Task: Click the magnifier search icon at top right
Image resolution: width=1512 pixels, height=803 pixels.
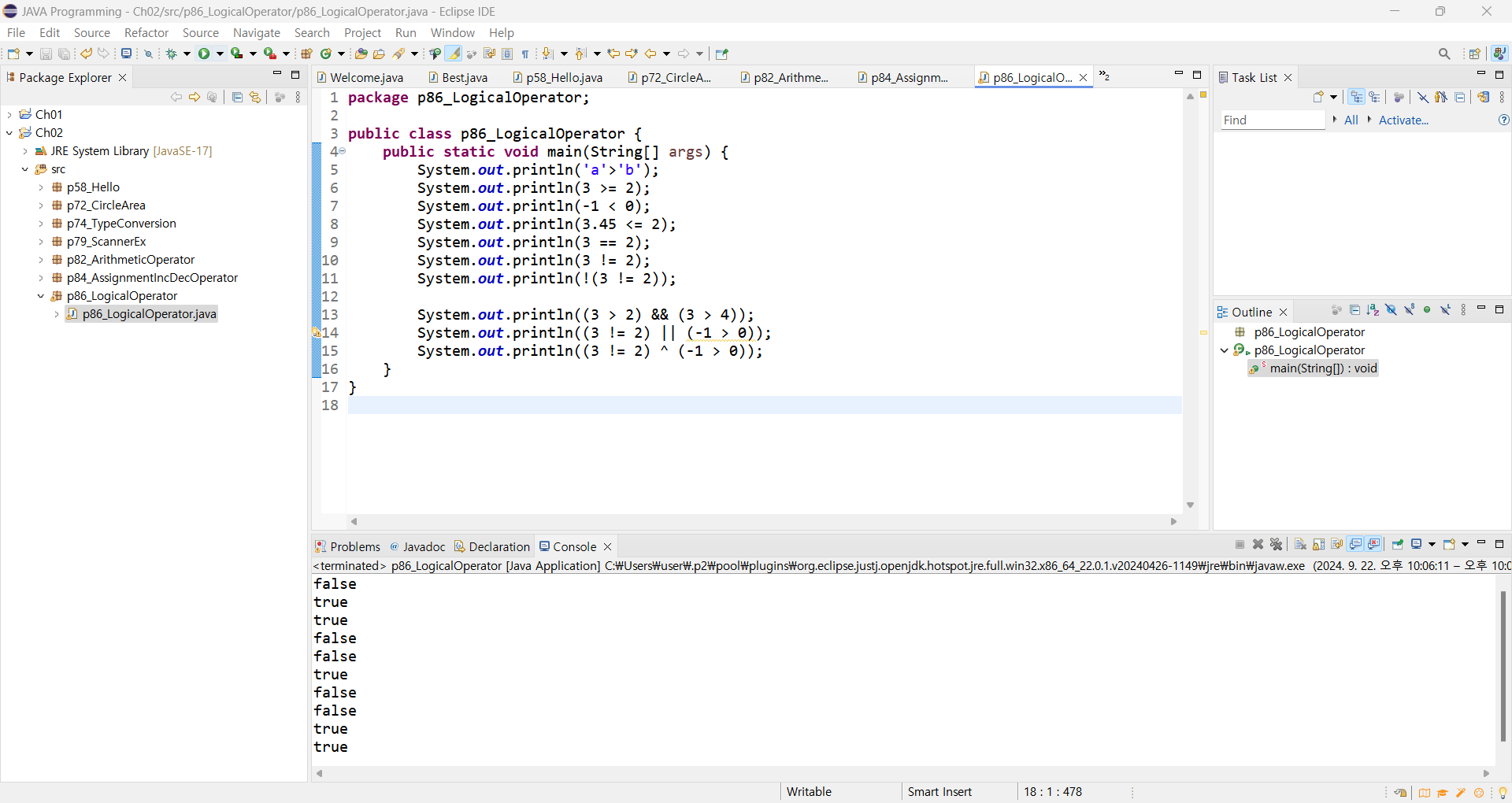Action: click(x=1444, y=54)
